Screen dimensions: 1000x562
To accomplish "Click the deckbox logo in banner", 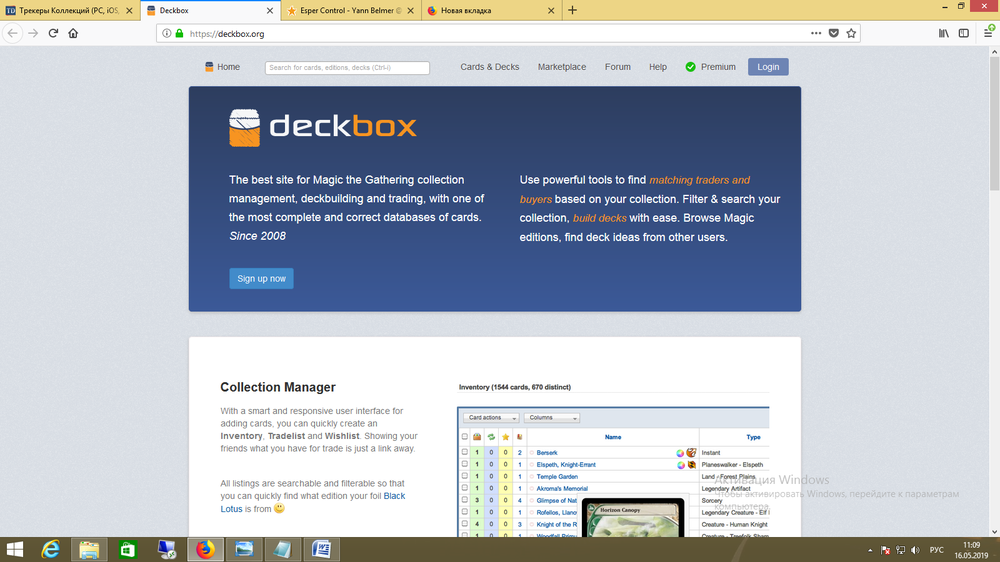I will [323, 128].
